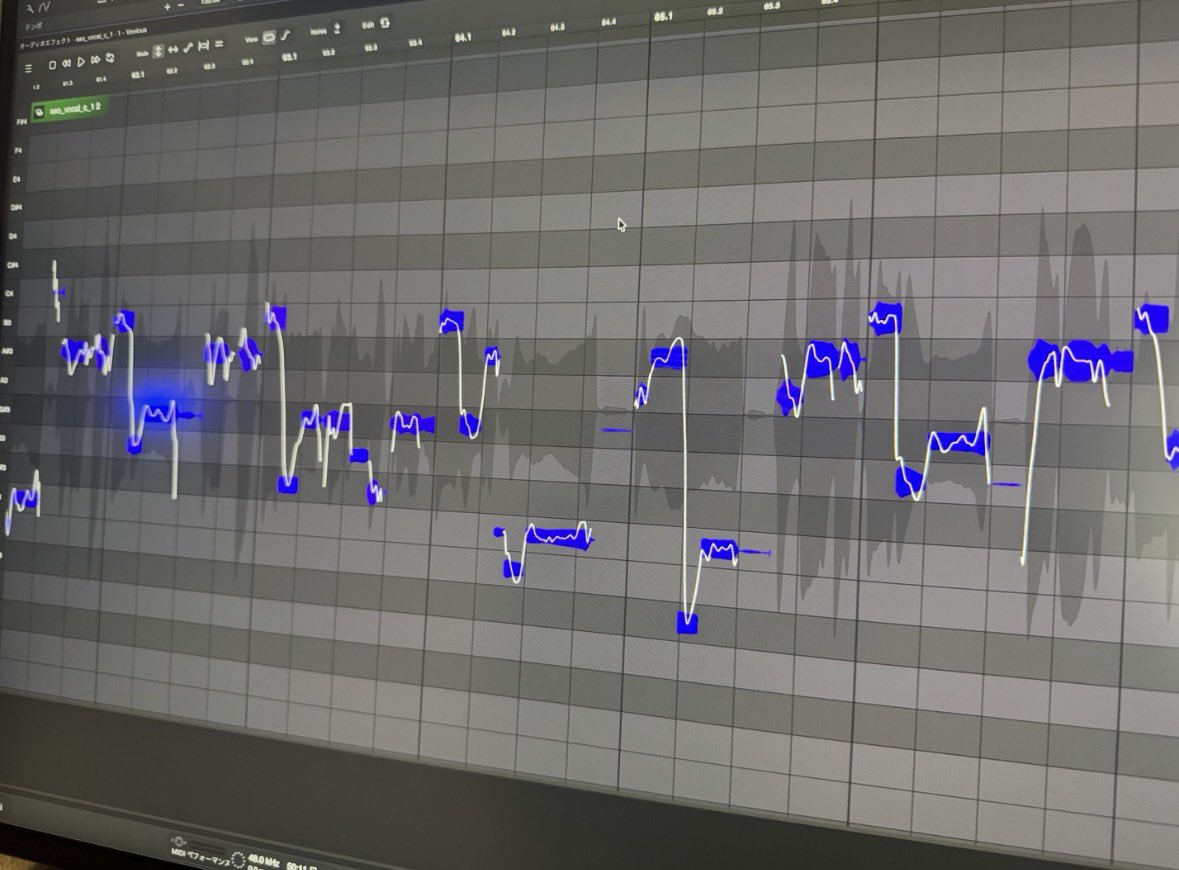Click the Edit icon button
This screenshot has height=870, width=1179.
[385, 23]
